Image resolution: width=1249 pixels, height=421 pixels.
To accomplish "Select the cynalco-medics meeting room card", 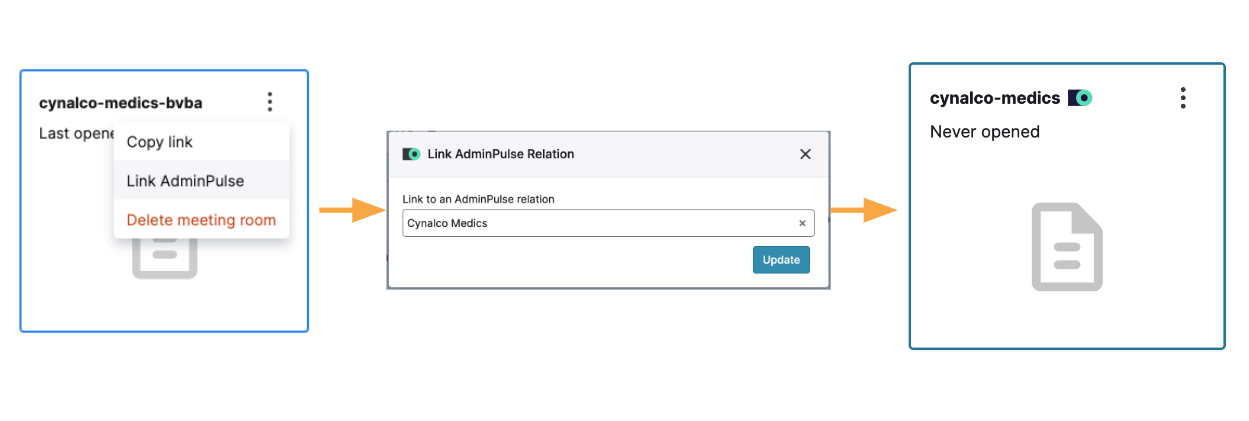I will [1067, 206].
